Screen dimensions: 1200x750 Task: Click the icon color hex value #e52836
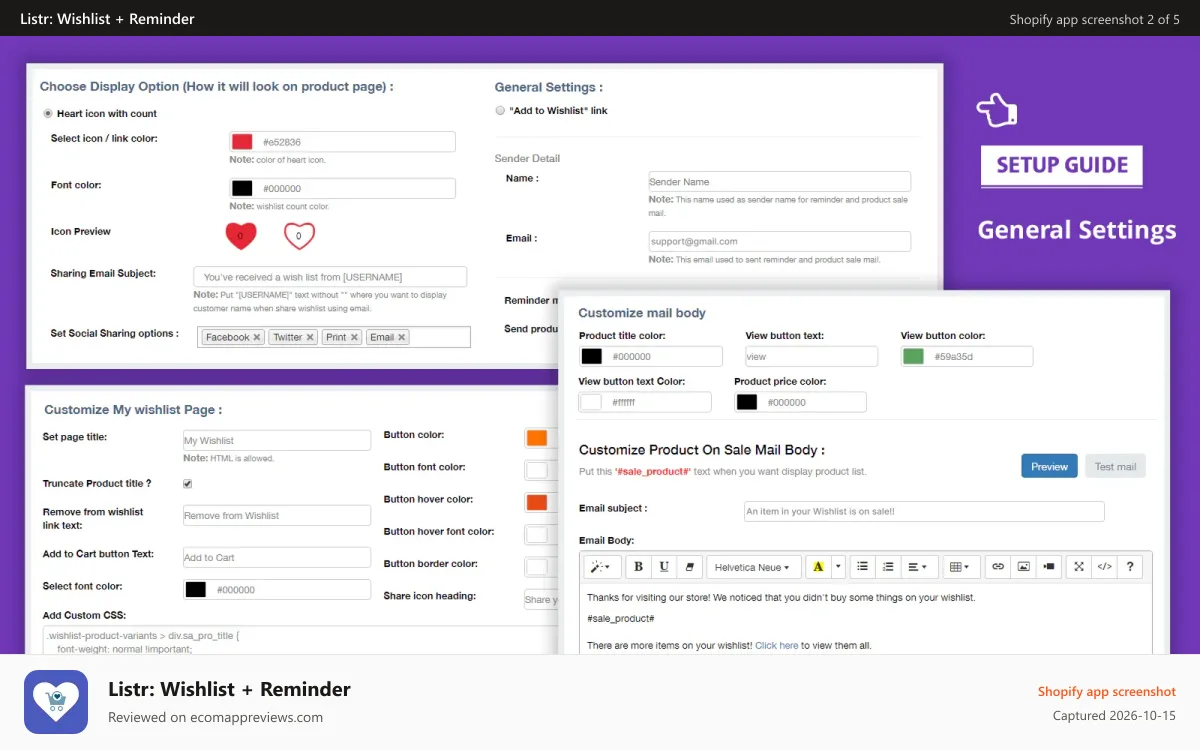pos(282,142)
